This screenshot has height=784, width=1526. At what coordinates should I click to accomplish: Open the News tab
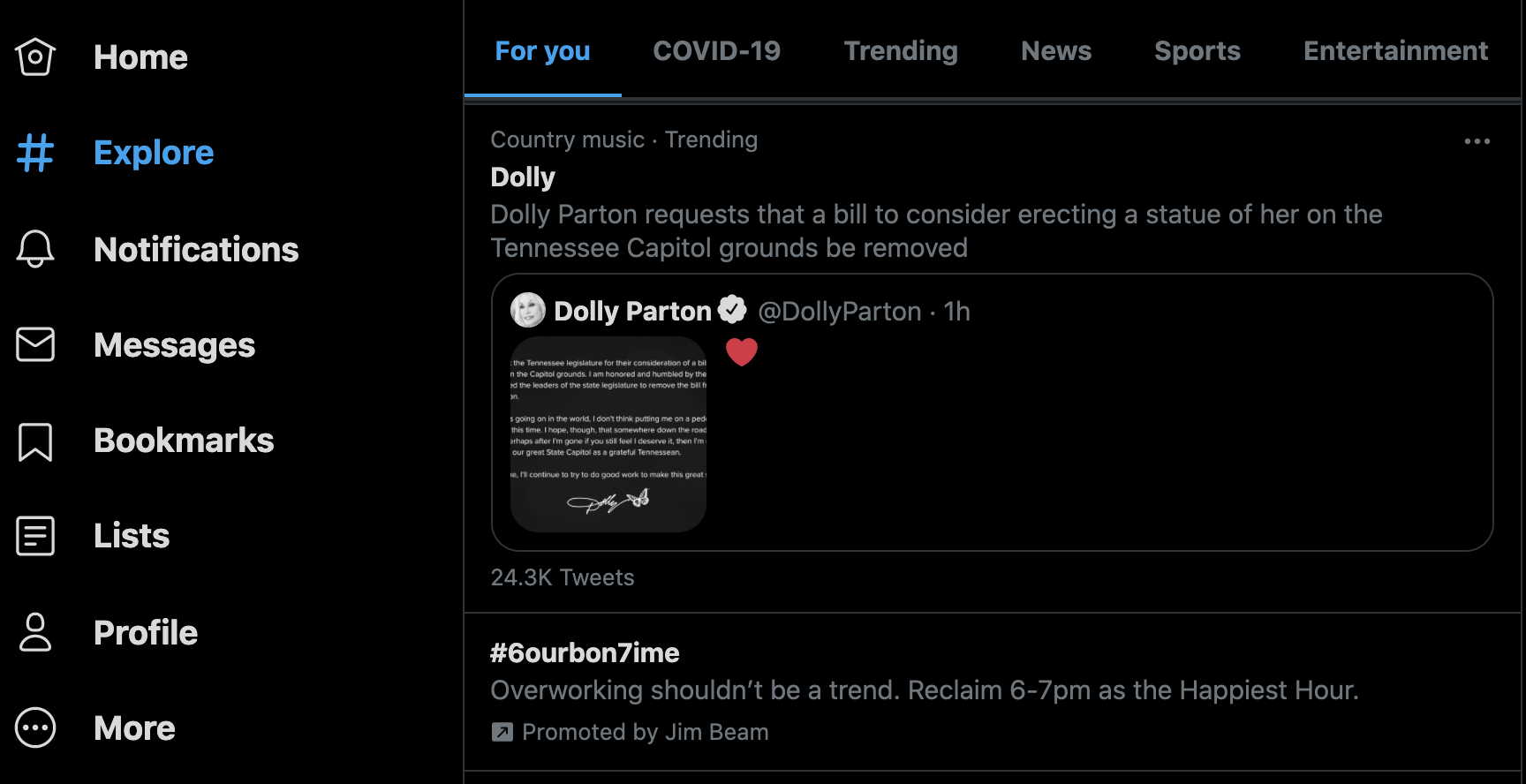click(1056, 51)
